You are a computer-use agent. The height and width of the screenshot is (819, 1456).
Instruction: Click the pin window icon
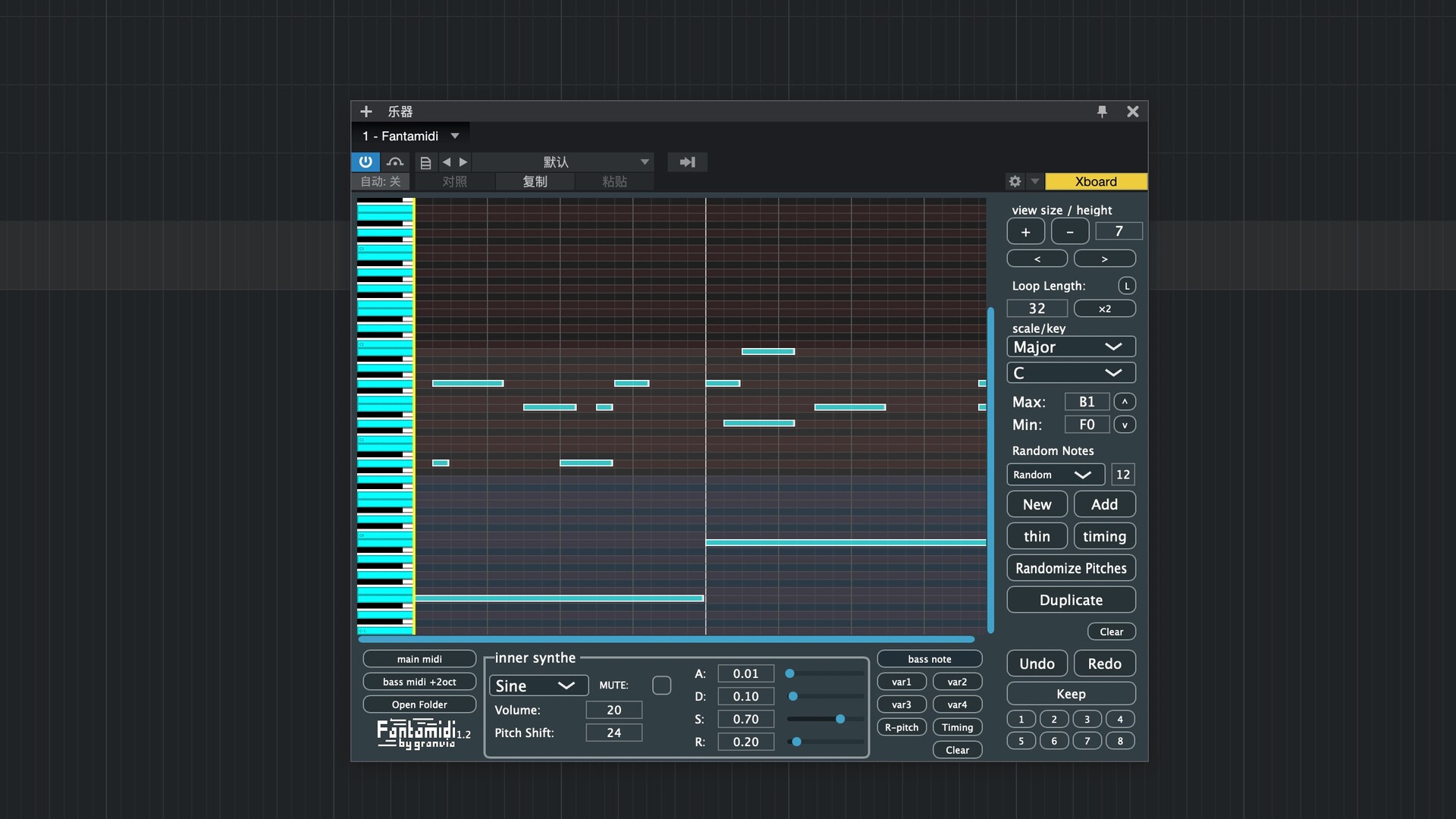pos(1102,111)
